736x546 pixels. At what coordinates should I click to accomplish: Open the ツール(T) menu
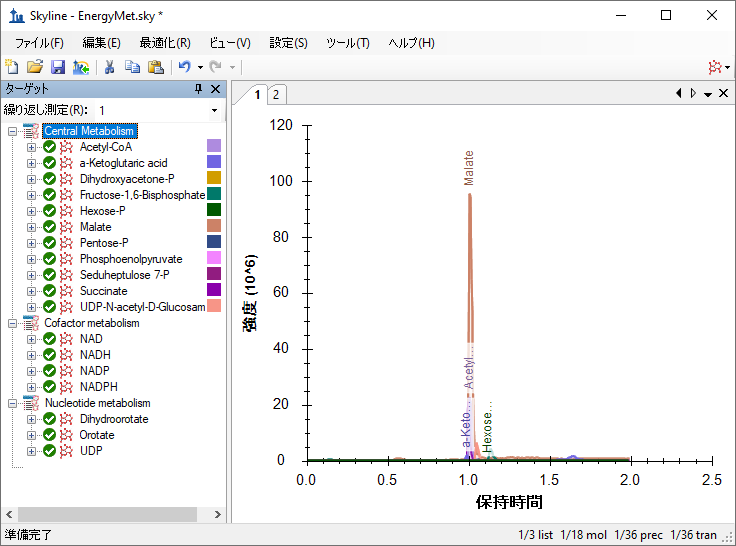pyautogui.click(x=348, y=43)
